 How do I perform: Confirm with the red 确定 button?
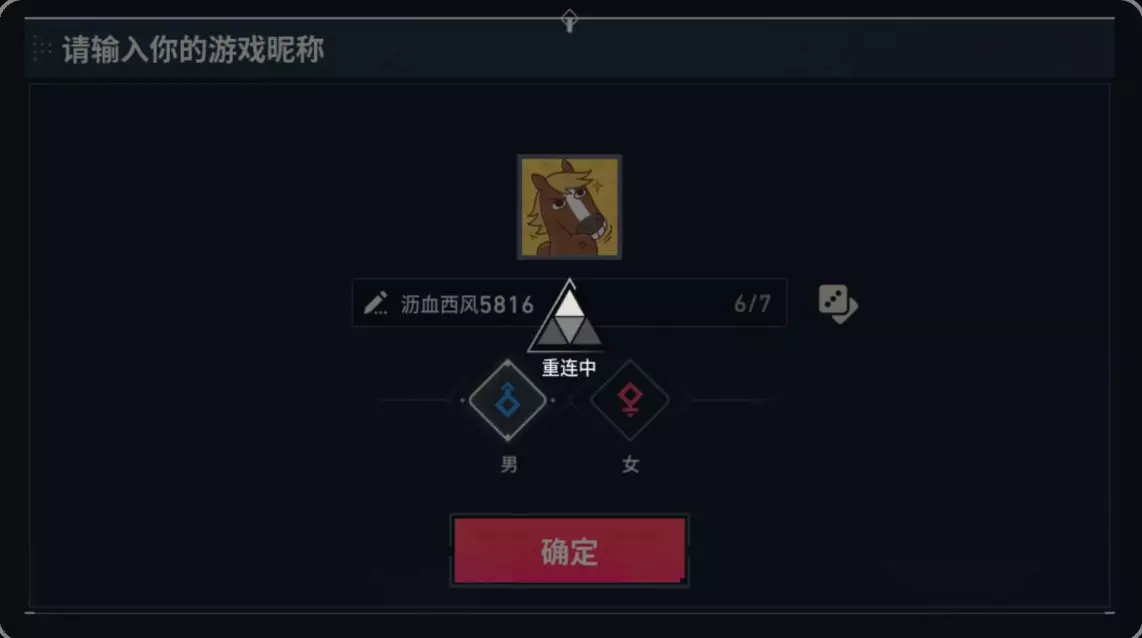tap(570, 551)
